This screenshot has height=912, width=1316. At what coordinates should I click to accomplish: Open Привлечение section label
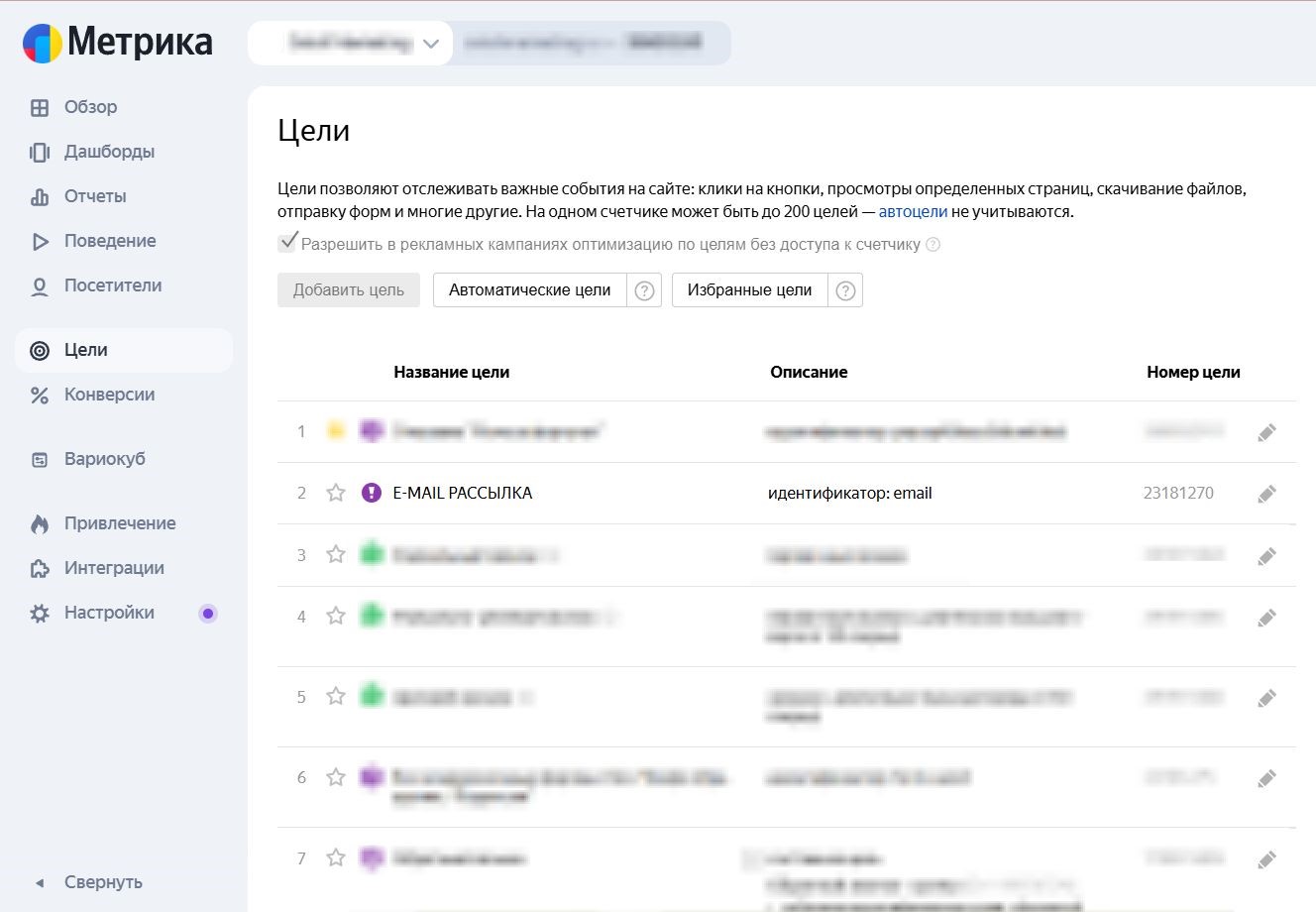tap(120, 523)
